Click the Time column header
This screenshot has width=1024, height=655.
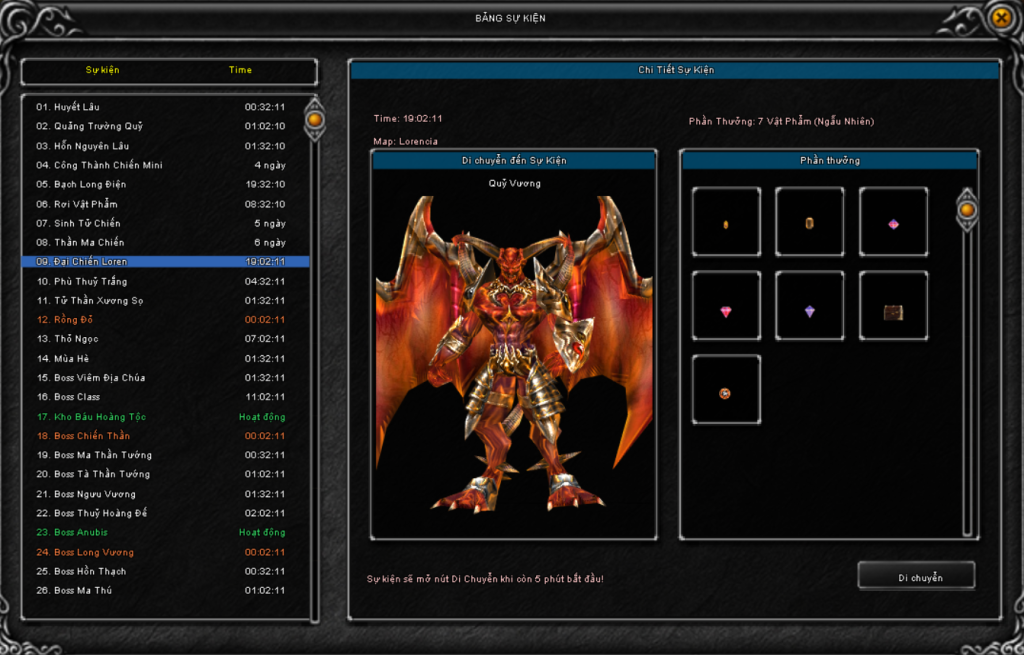pos(240,71)
